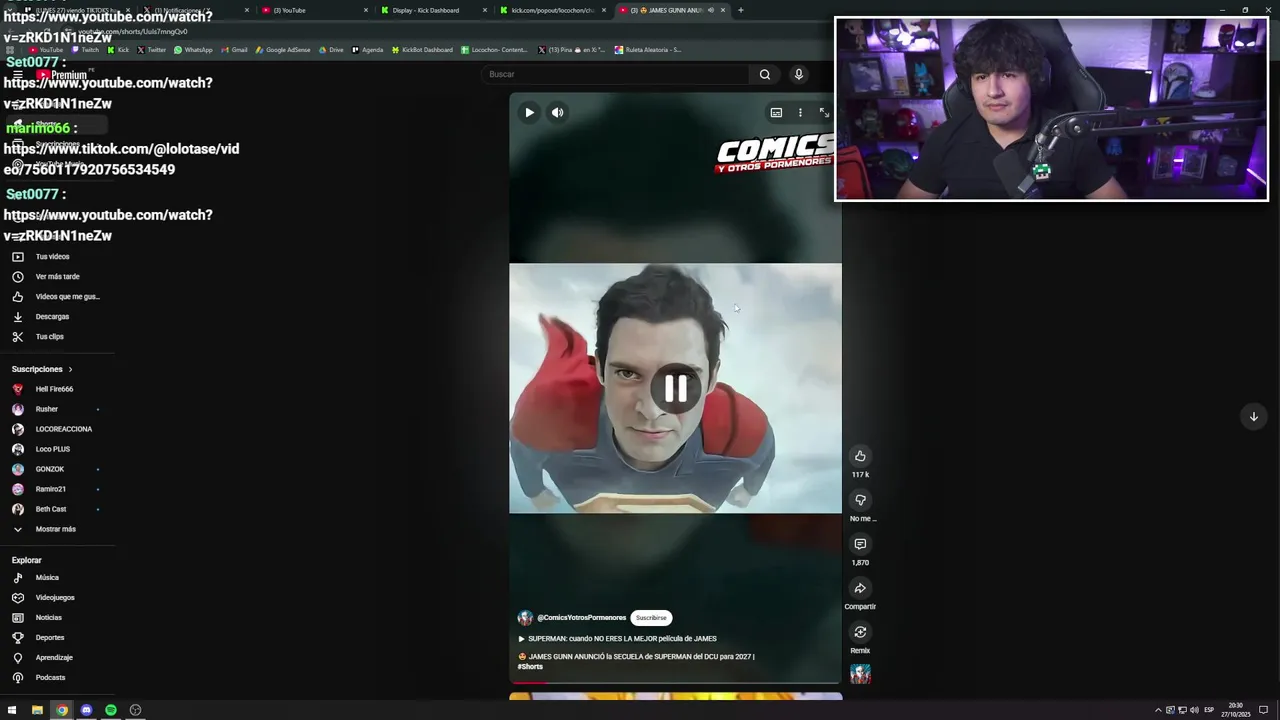Open the KickBot Dashboard bookmark
1280x720 pixels.
422,50
